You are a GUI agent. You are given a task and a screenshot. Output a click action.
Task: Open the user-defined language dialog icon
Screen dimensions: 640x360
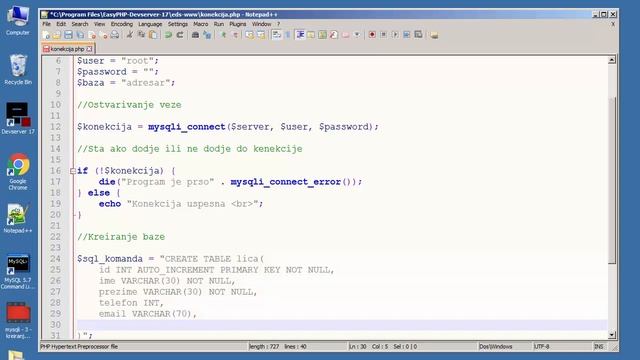pos(311,35)
